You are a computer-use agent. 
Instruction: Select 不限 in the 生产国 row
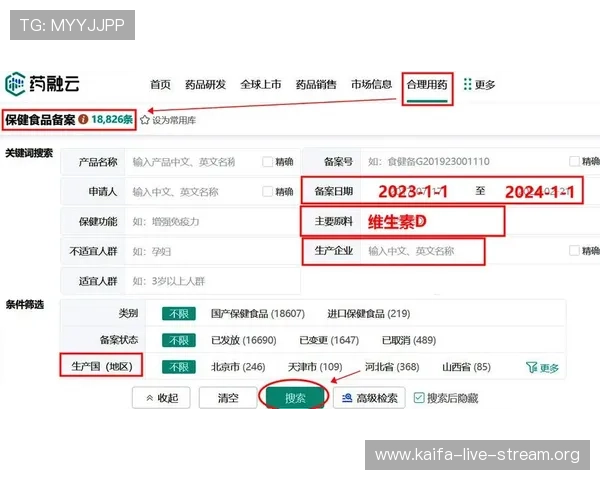pos(179,367)
